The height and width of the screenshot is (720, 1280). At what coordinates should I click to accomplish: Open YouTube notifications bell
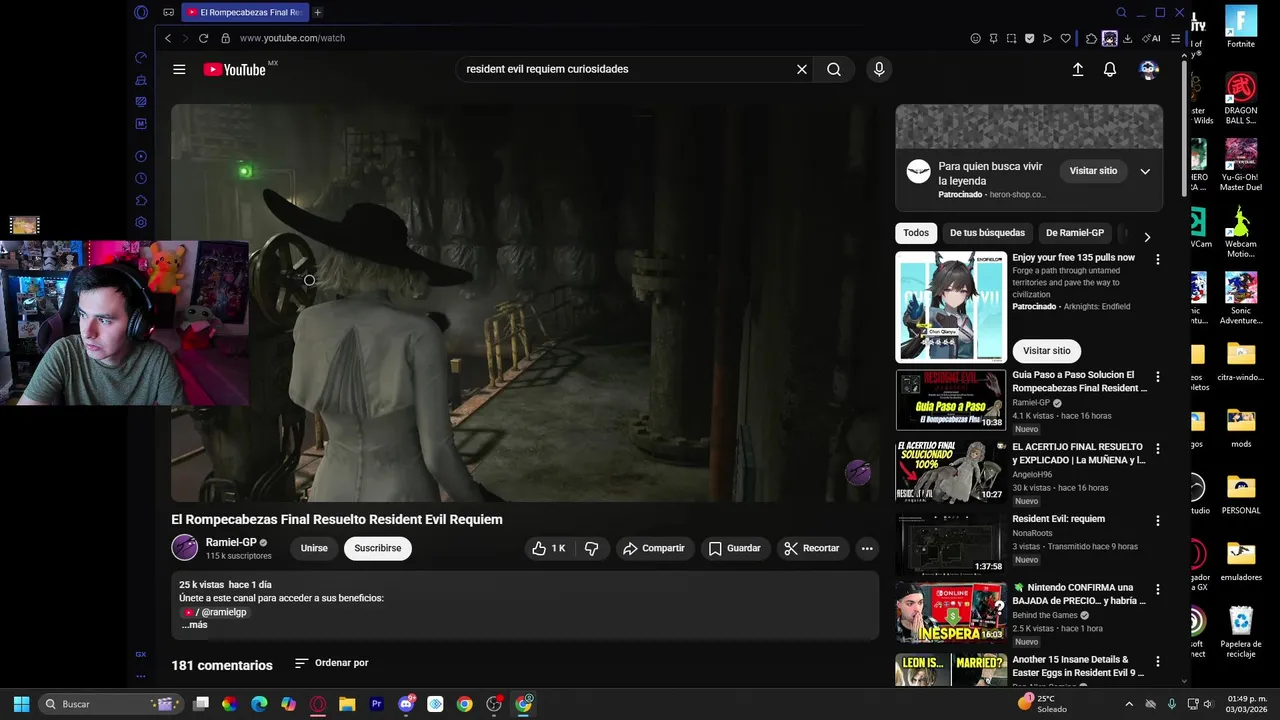pyautogui.click(x=1110, y=69)
